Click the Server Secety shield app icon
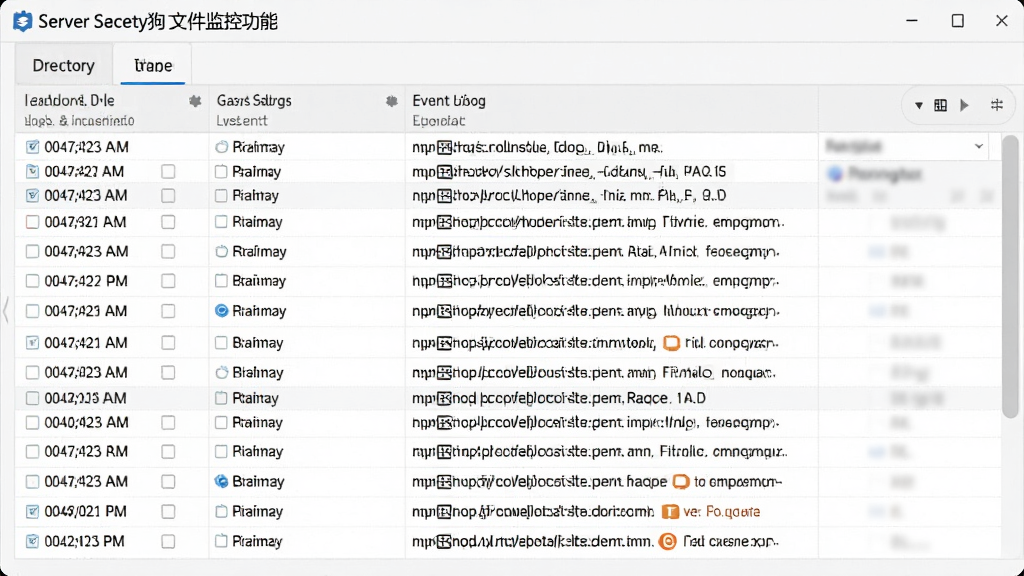Image resolution: width=1024 pixels, height=576 pixels. click(22, 21)
